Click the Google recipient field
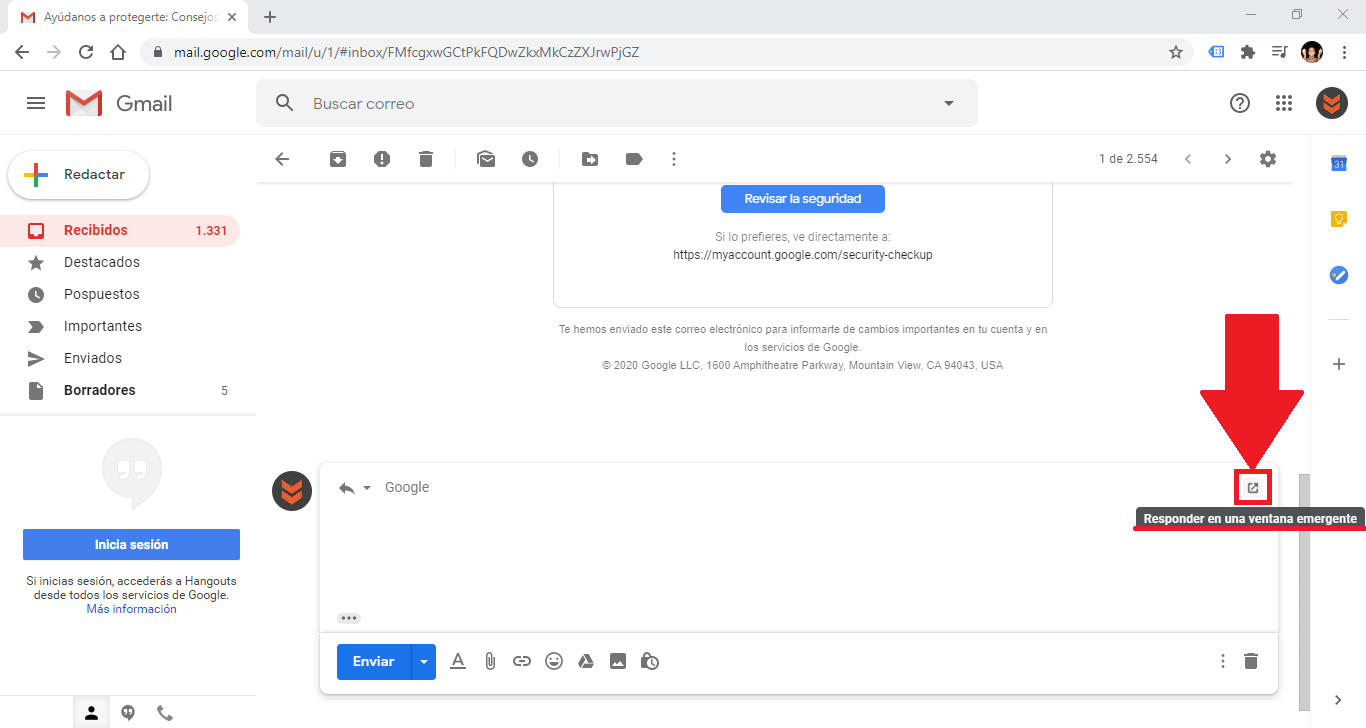This screenshot has height=728, width=1366. [407, 487]
